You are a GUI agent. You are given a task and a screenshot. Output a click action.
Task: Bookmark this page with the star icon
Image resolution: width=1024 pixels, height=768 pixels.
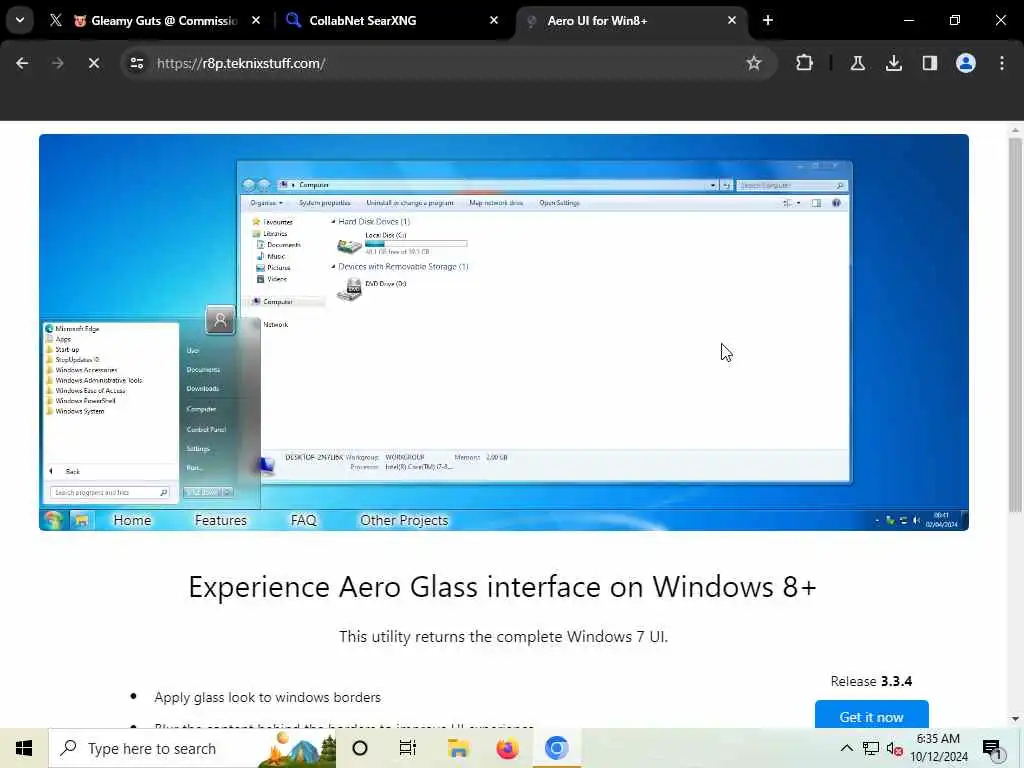754,63
